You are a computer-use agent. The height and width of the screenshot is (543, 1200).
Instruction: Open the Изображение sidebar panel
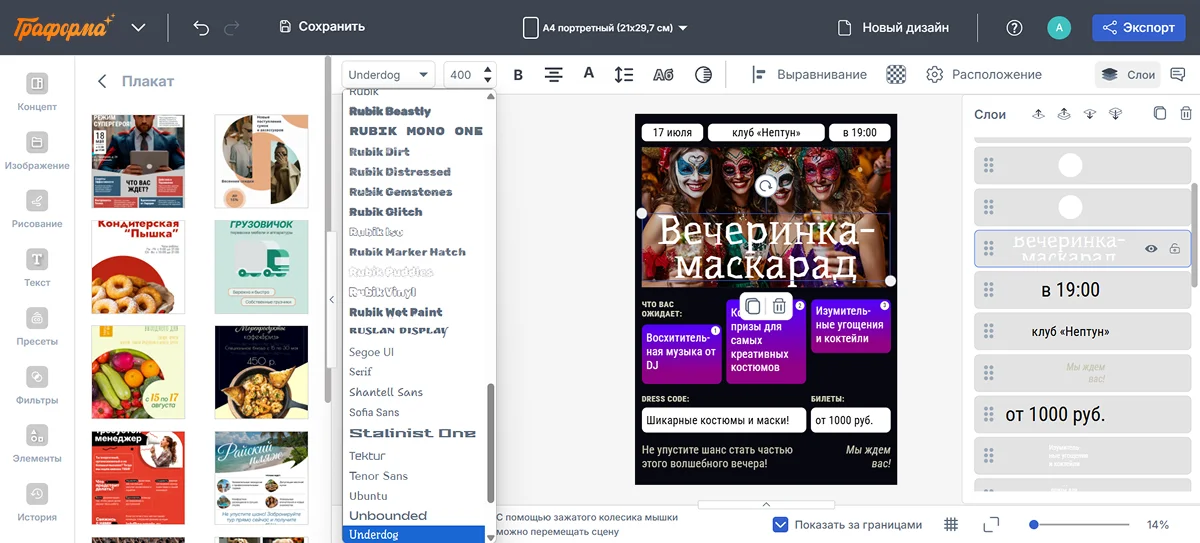37,150
